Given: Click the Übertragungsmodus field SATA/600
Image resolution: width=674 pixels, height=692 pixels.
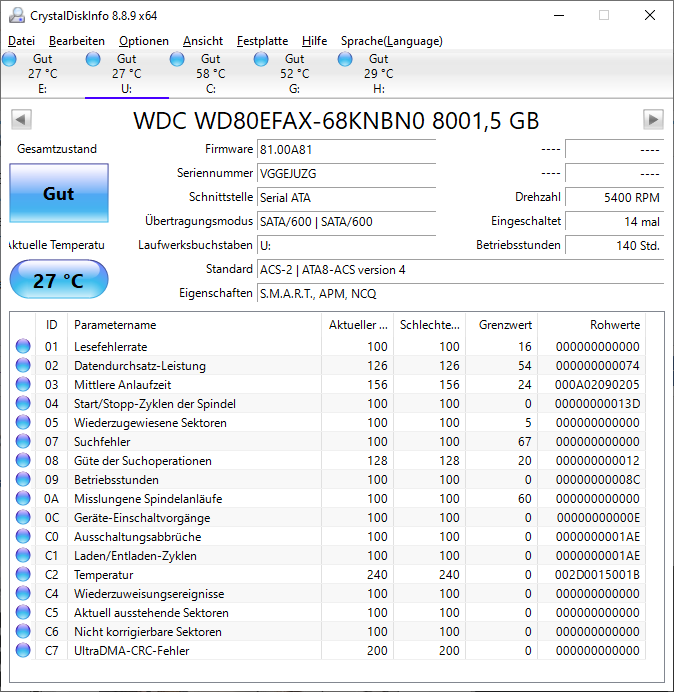Looking at the screenshot, I should click(x=346, y=222).
